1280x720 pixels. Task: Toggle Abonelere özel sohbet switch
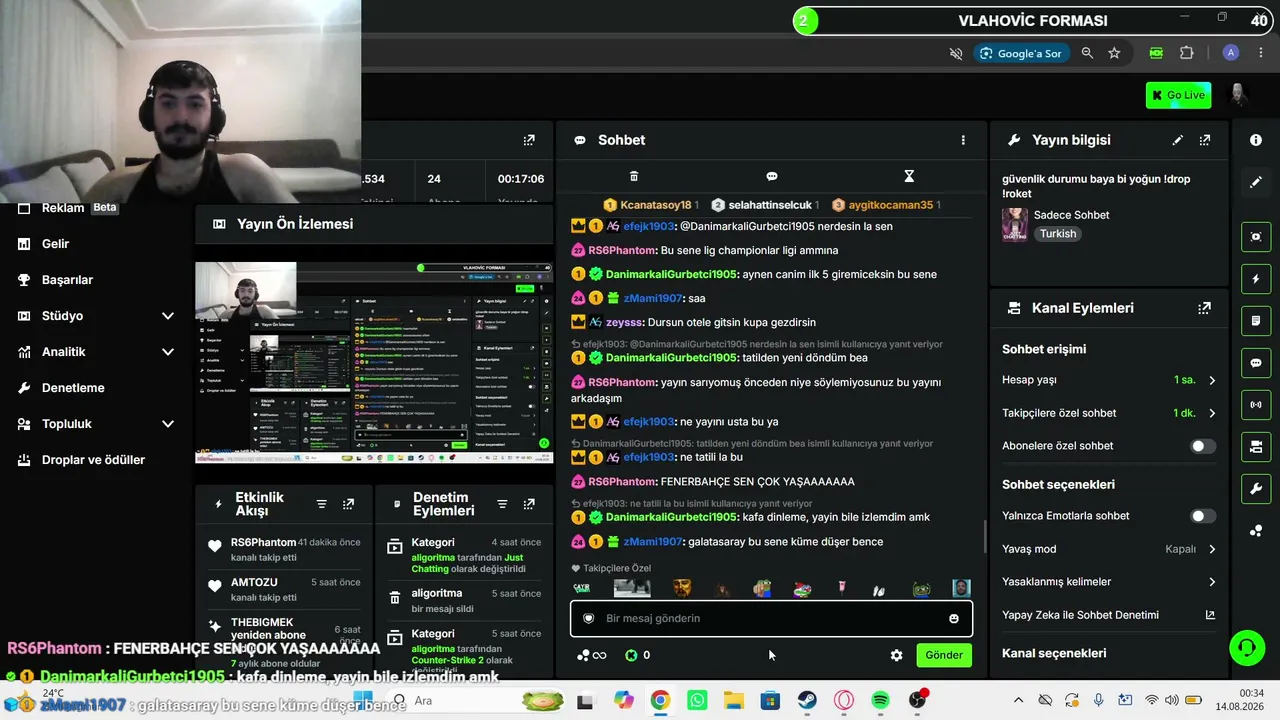tap(1203, 446)
